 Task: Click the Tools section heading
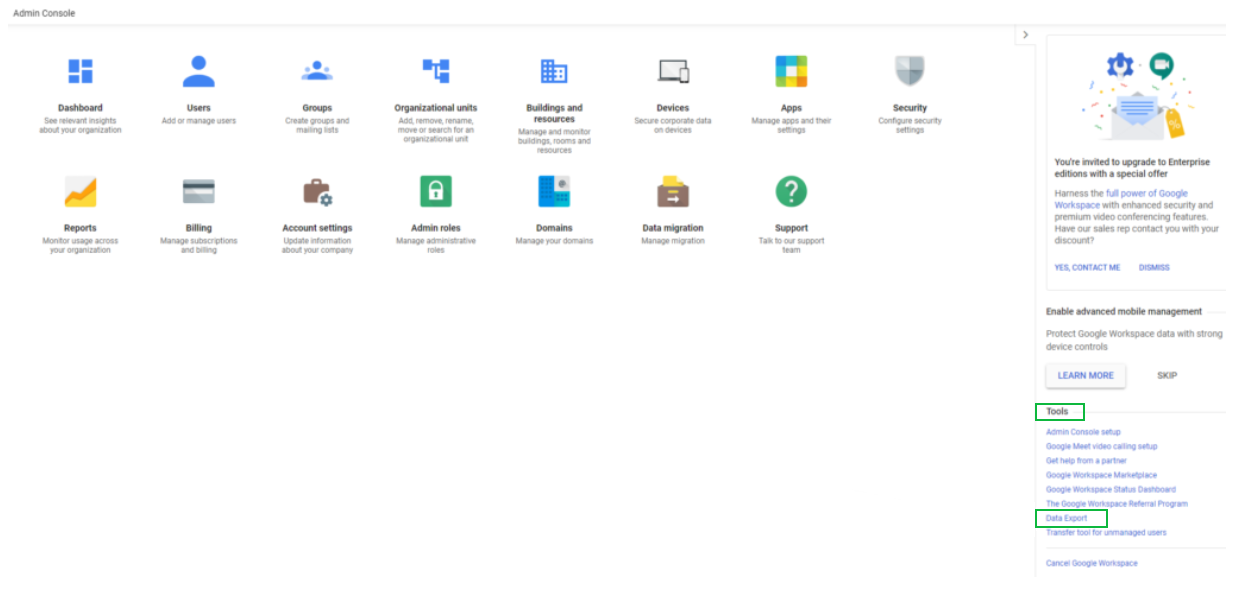1057,411
